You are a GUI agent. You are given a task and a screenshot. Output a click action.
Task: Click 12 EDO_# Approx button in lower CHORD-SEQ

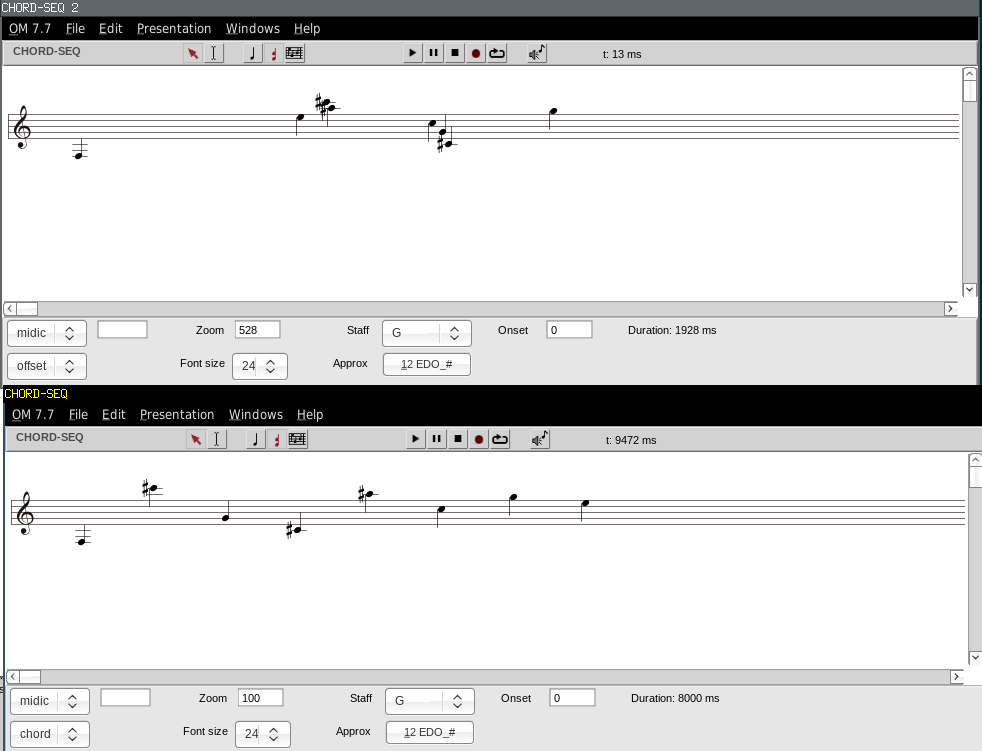(430, 732)
